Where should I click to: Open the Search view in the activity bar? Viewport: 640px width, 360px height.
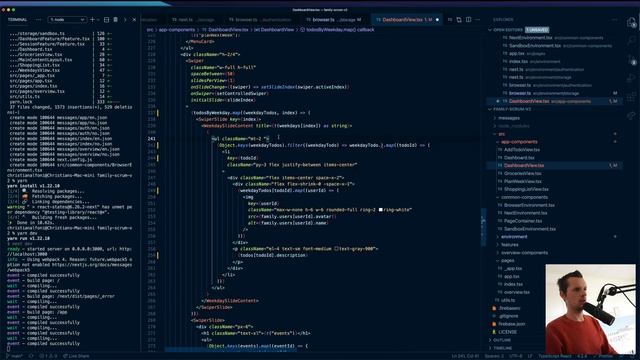point(631,40)
